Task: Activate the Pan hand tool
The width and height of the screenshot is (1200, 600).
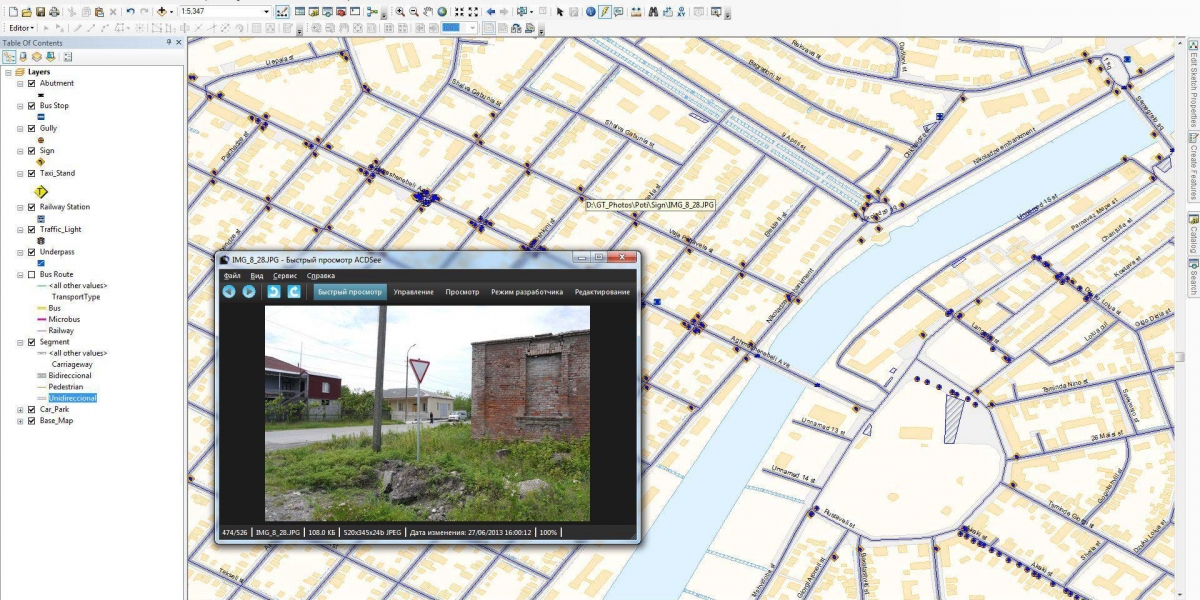Action: point(428,11)
